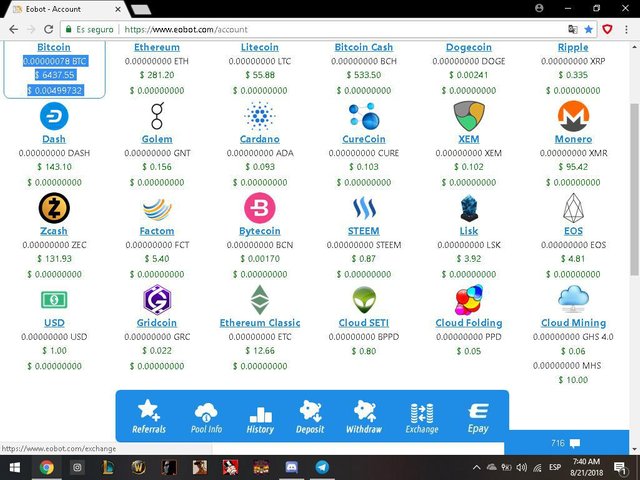The image size is (640, 480).
Task: Open the Referrals page
Action: 149,416
